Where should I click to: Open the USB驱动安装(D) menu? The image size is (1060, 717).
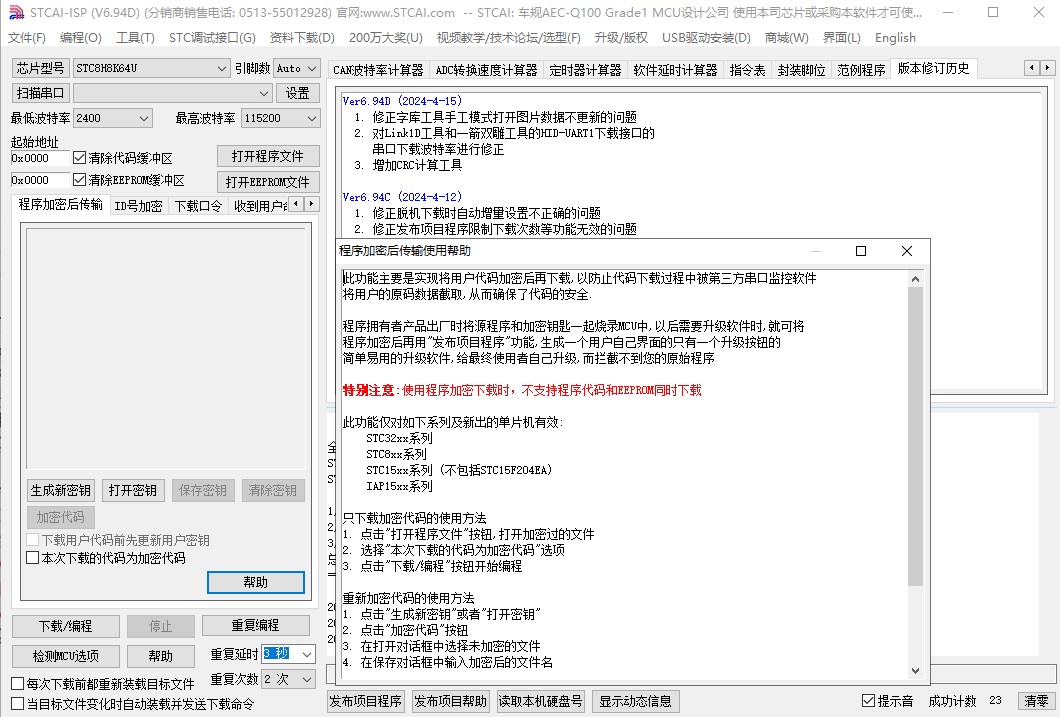pyautogui.click(x=706, y=38)
